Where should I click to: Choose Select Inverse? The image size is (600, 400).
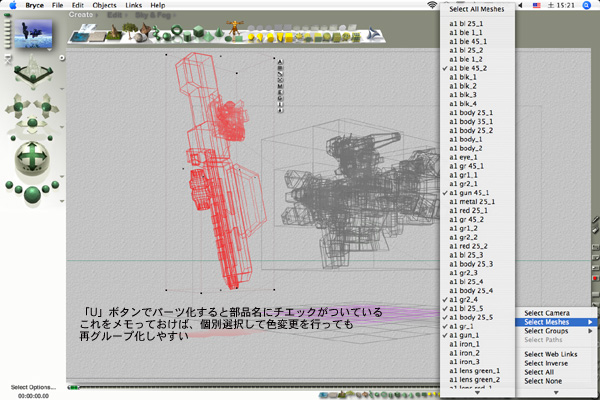pyautogui.click(x=556, y=363)
